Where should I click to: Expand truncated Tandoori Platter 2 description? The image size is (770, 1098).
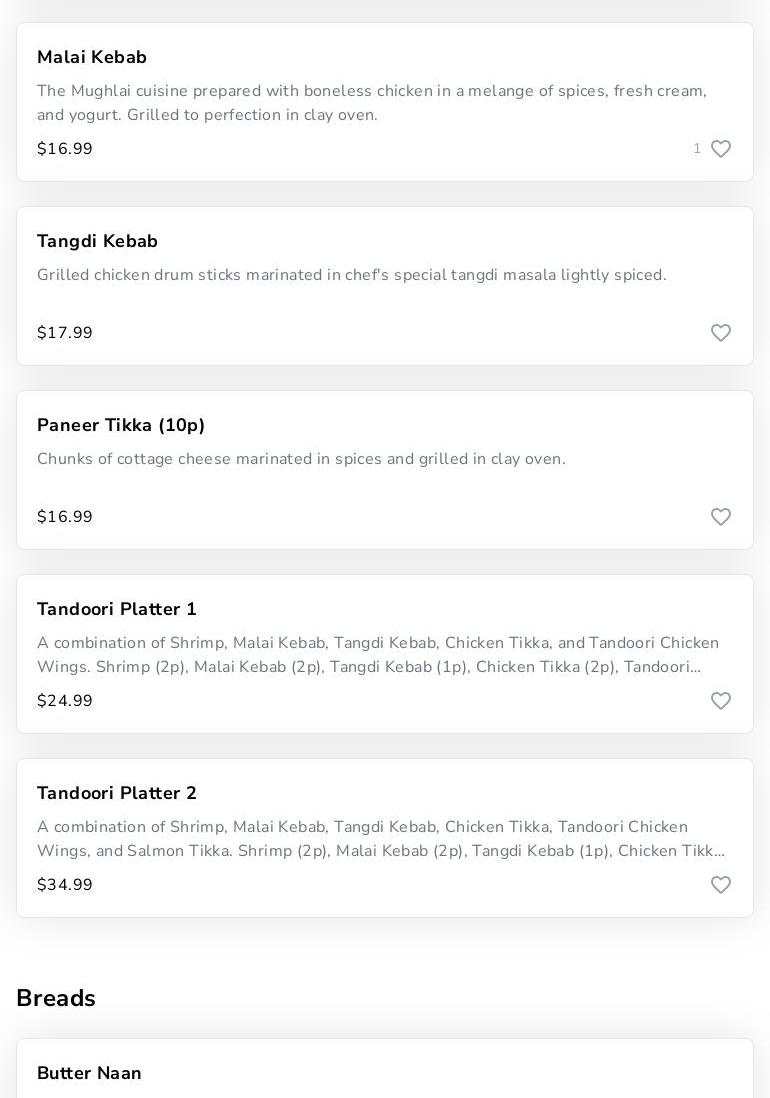tap(380, 839)
